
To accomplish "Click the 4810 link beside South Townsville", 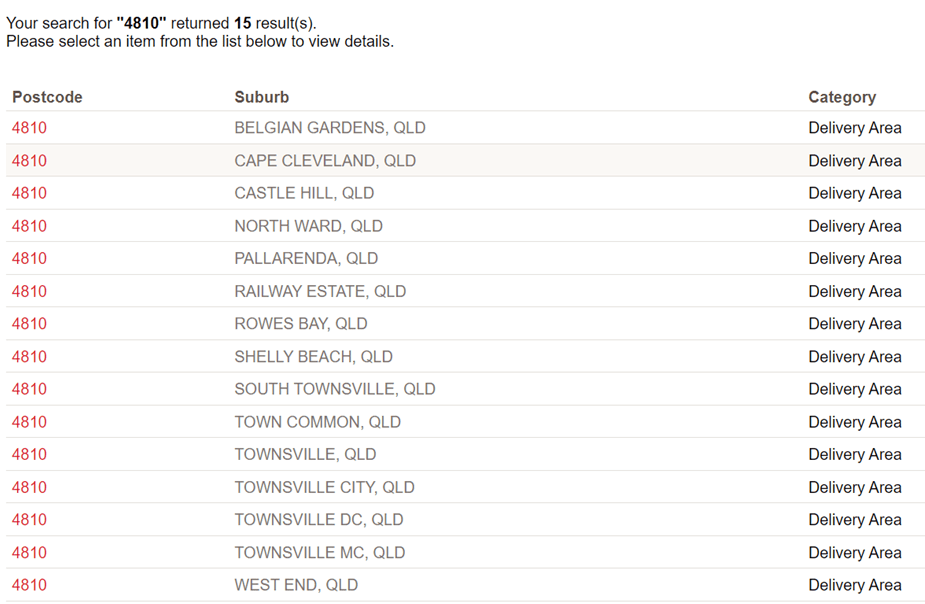I will pyautogui.click(x=29, y=389).
